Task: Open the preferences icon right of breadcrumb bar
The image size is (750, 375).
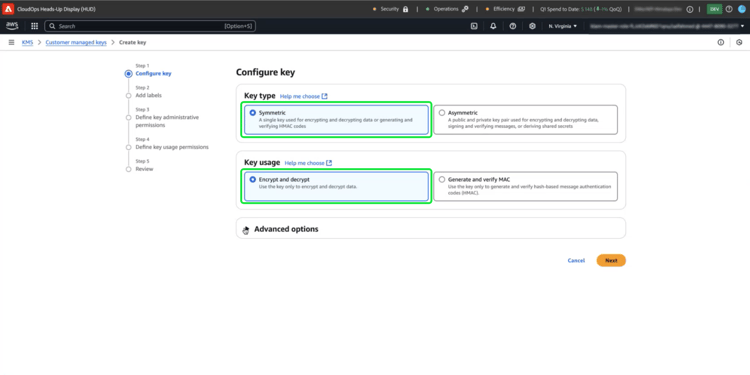Action: click(x=739, y=43)
